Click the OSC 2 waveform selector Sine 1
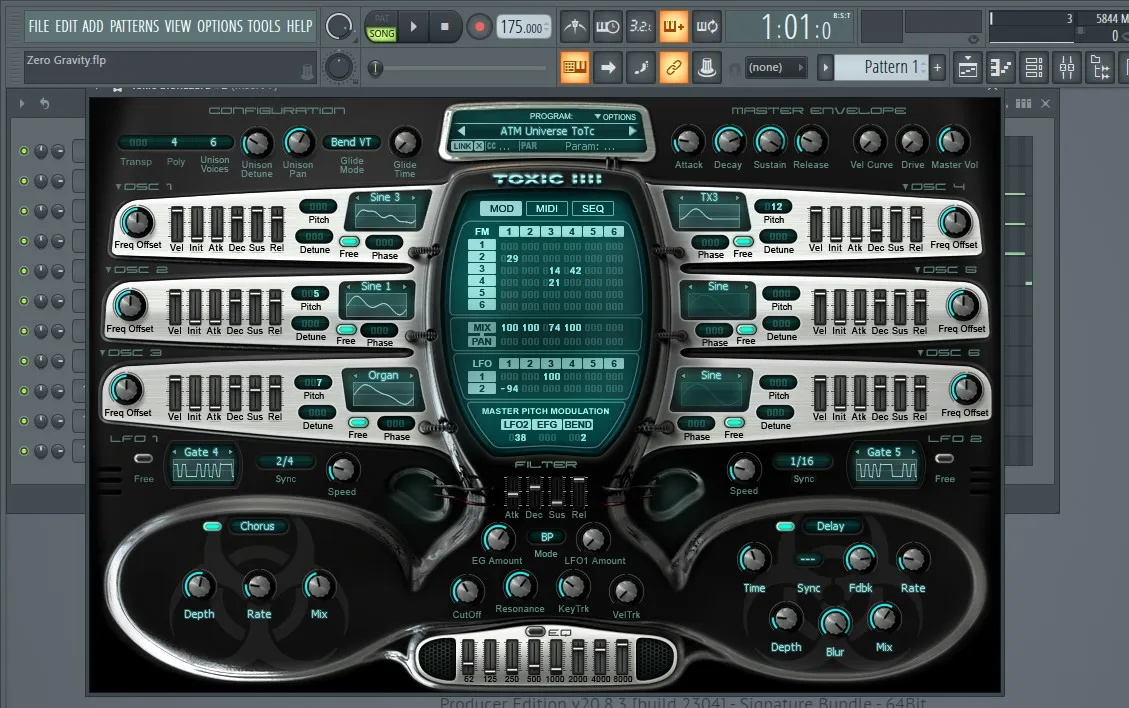The height and width of the screenshot is (708, 1129). coord(376,287)
